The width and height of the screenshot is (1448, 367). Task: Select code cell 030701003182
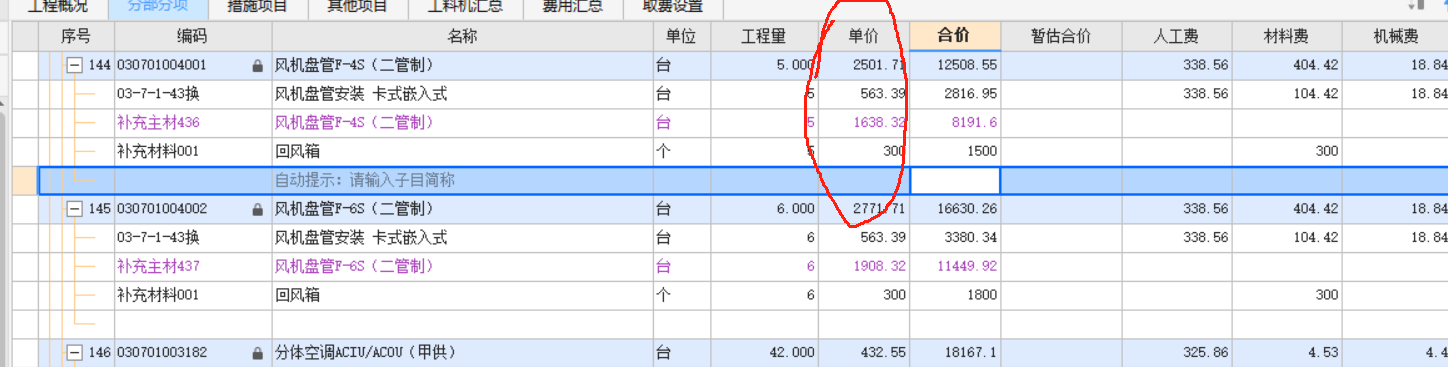click(162, 354)
